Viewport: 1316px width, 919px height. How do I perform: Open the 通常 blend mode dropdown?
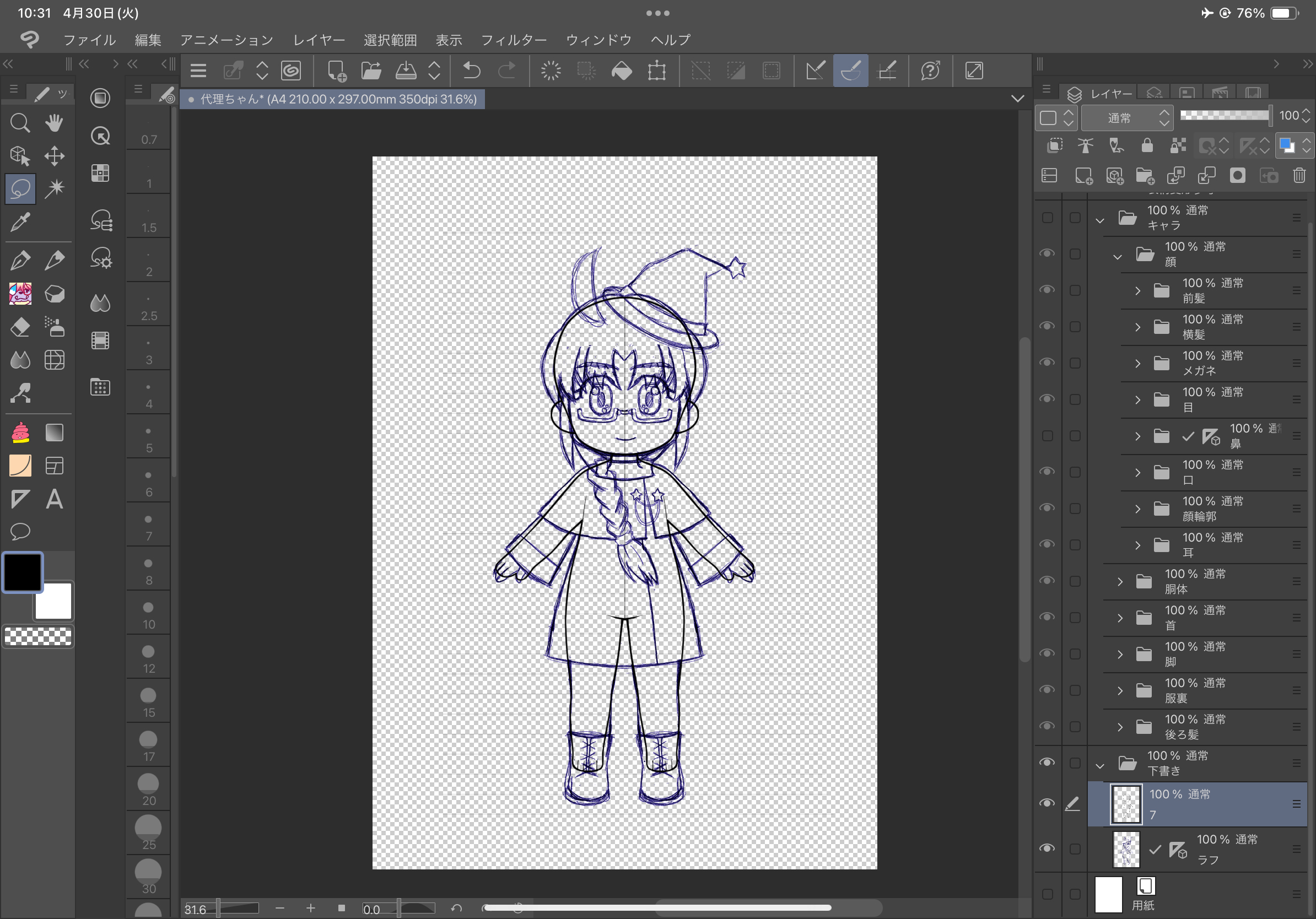pyautogui.click(x=1127, y=118)
